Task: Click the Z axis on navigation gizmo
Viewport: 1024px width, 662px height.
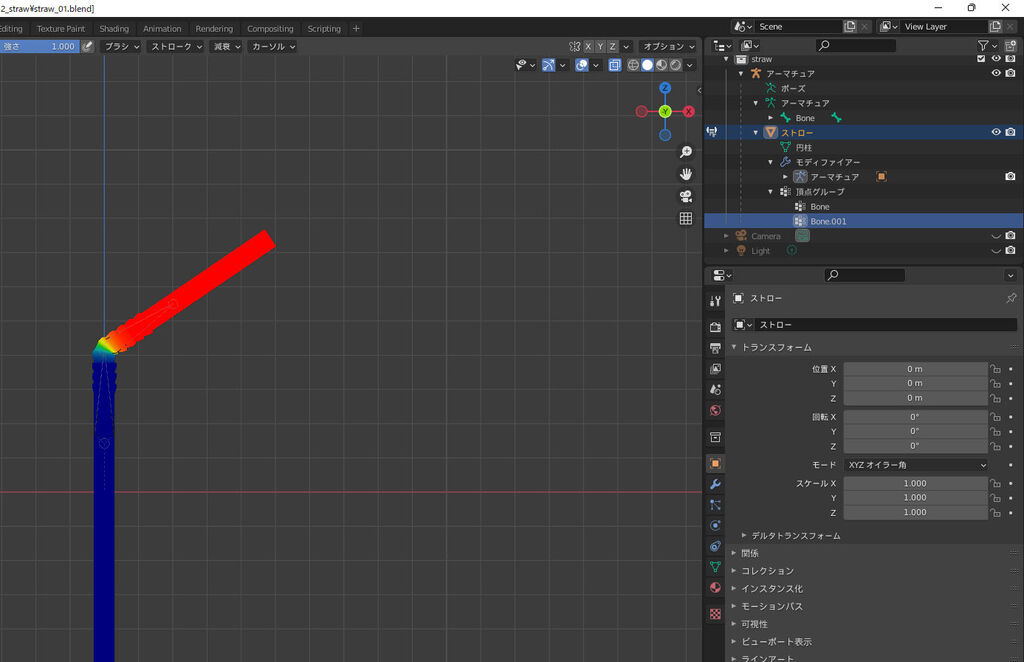Action: click(665, 88)
